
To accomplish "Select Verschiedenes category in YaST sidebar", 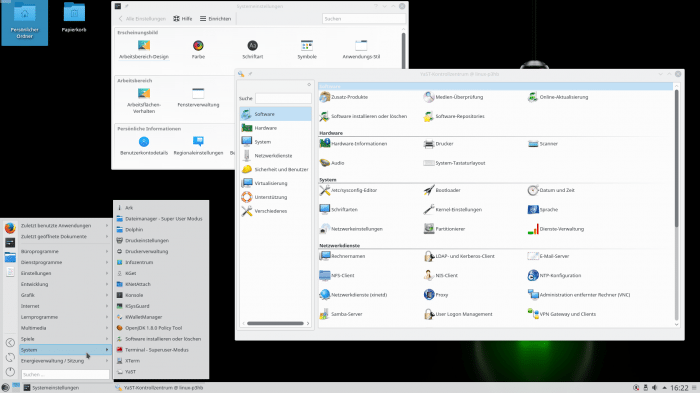I will pos(275,211).
